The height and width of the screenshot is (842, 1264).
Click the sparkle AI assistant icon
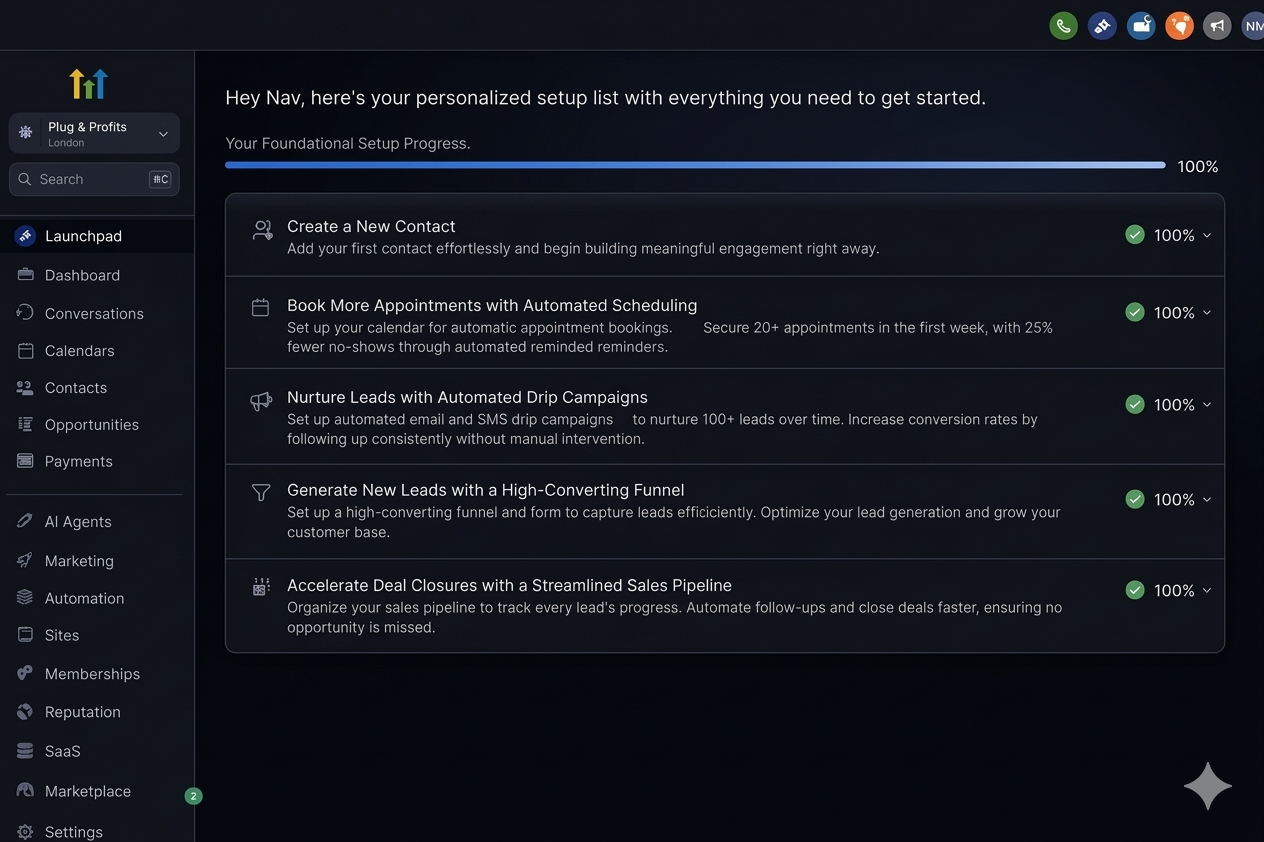click(1207, 786)
